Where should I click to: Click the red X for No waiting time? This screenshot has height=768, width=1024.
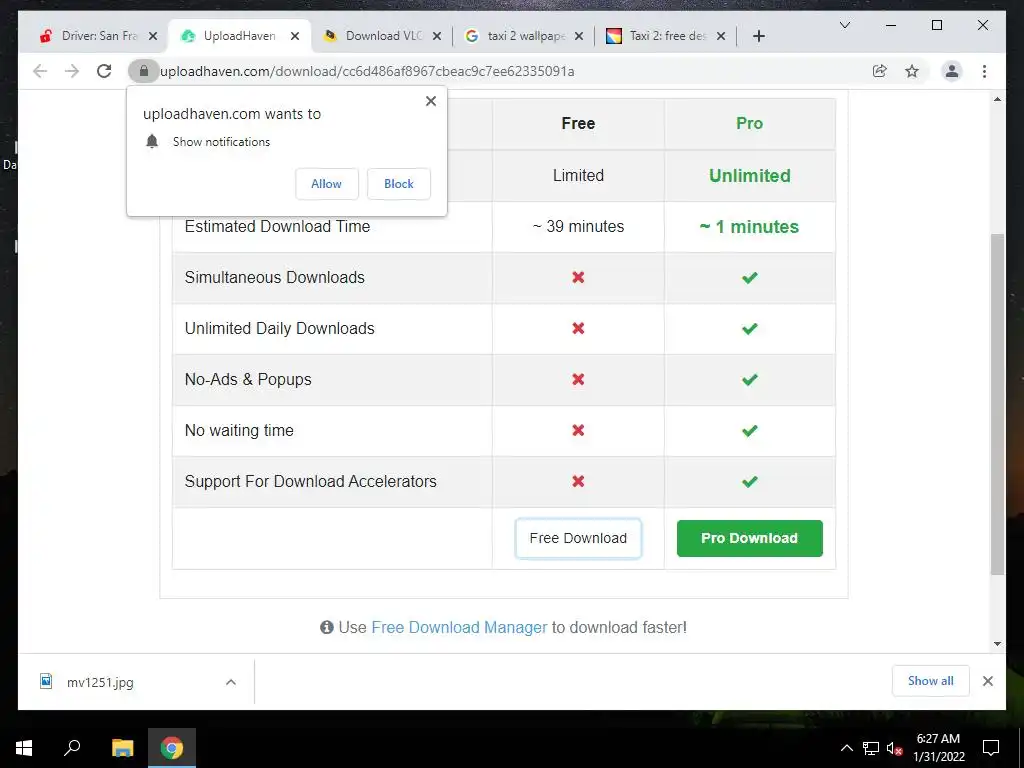click(578, 430)
